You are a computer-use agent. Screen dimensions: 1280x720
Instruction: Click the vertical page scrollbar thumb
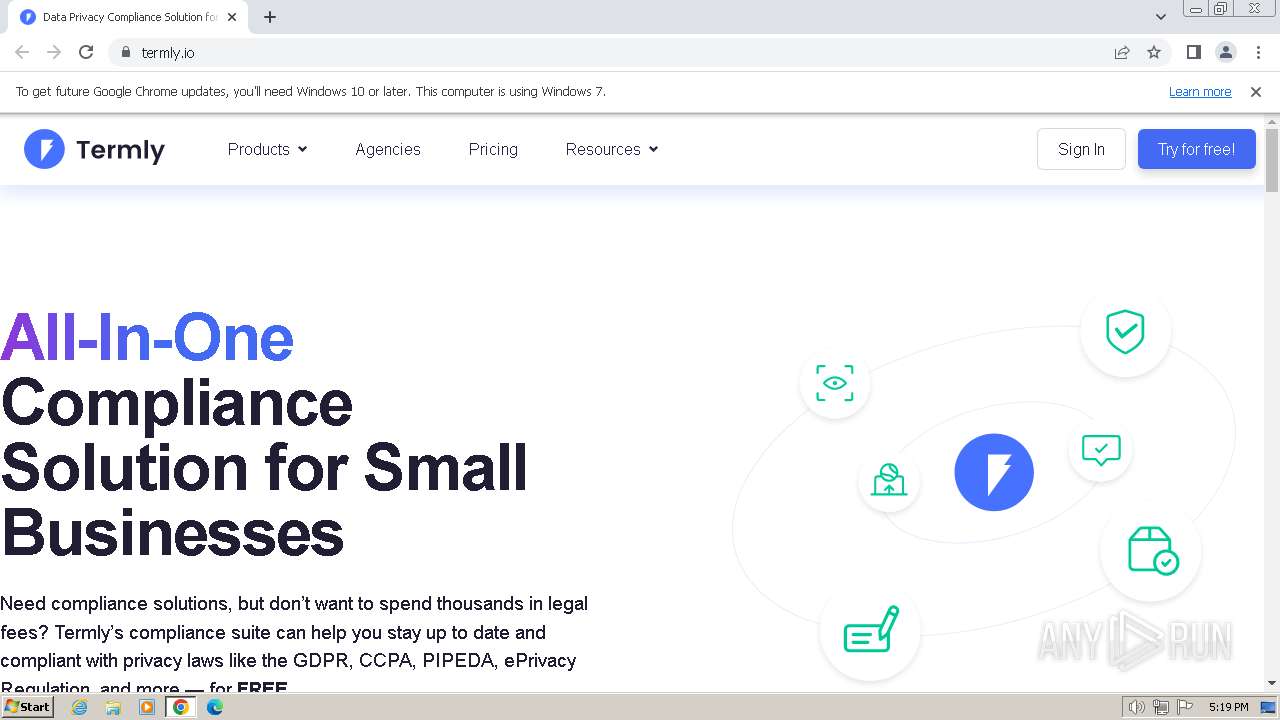[1272, 160]
